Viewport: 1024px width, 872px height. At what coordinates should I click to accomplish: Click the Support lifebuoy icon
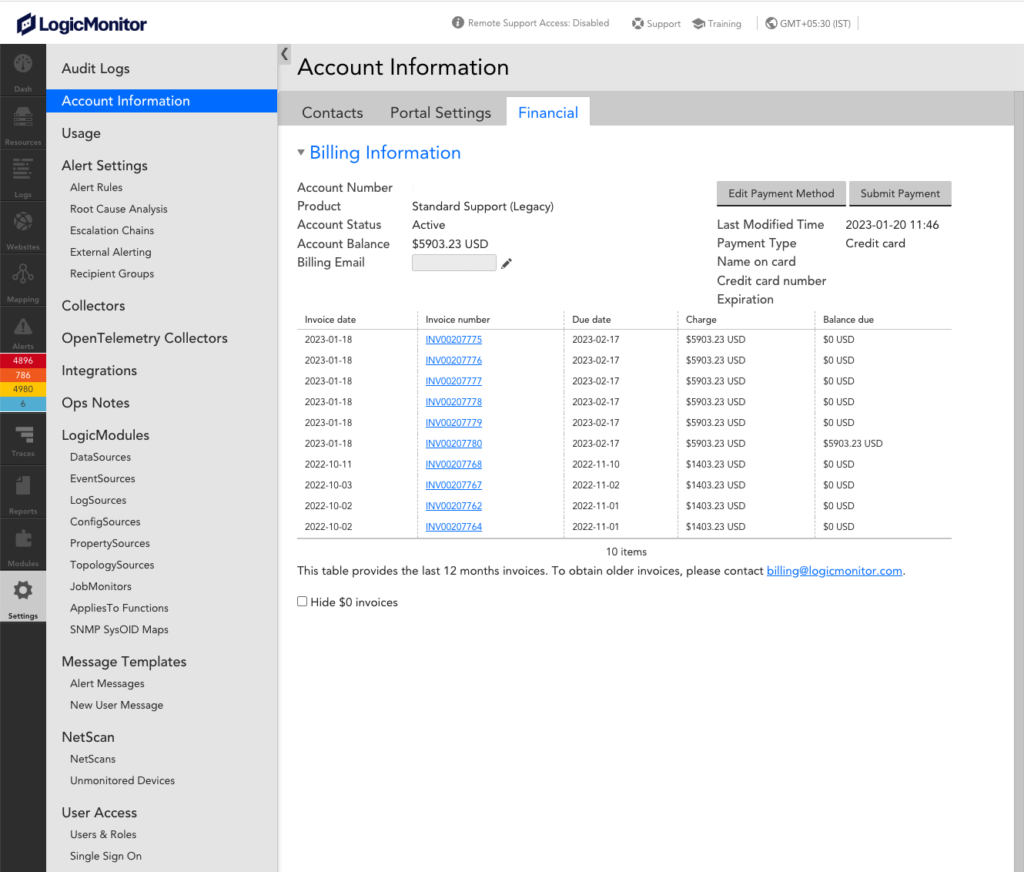[637, 24]
